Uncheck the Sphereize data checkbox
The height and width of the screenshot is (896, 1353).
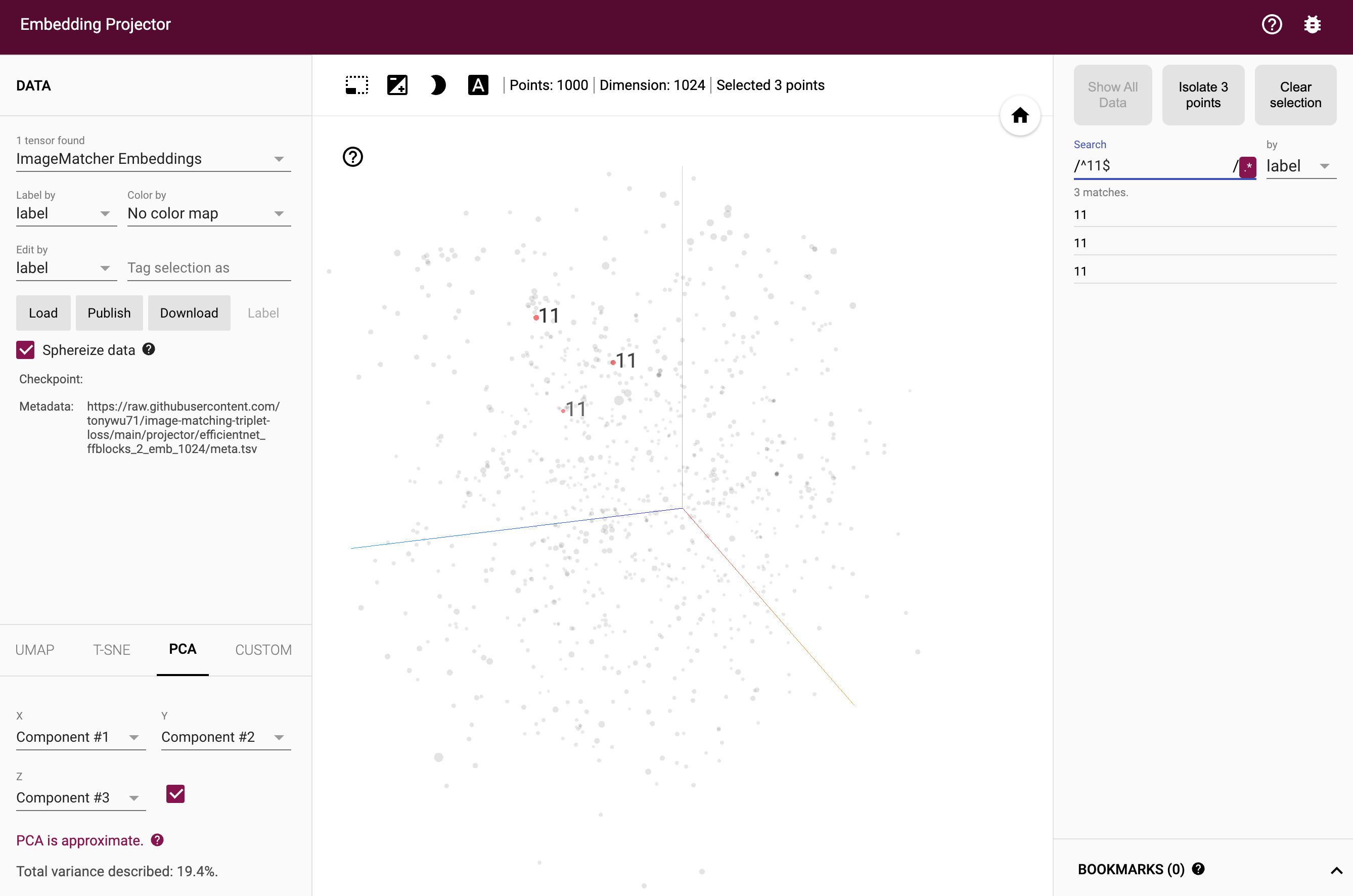(26, 350)
